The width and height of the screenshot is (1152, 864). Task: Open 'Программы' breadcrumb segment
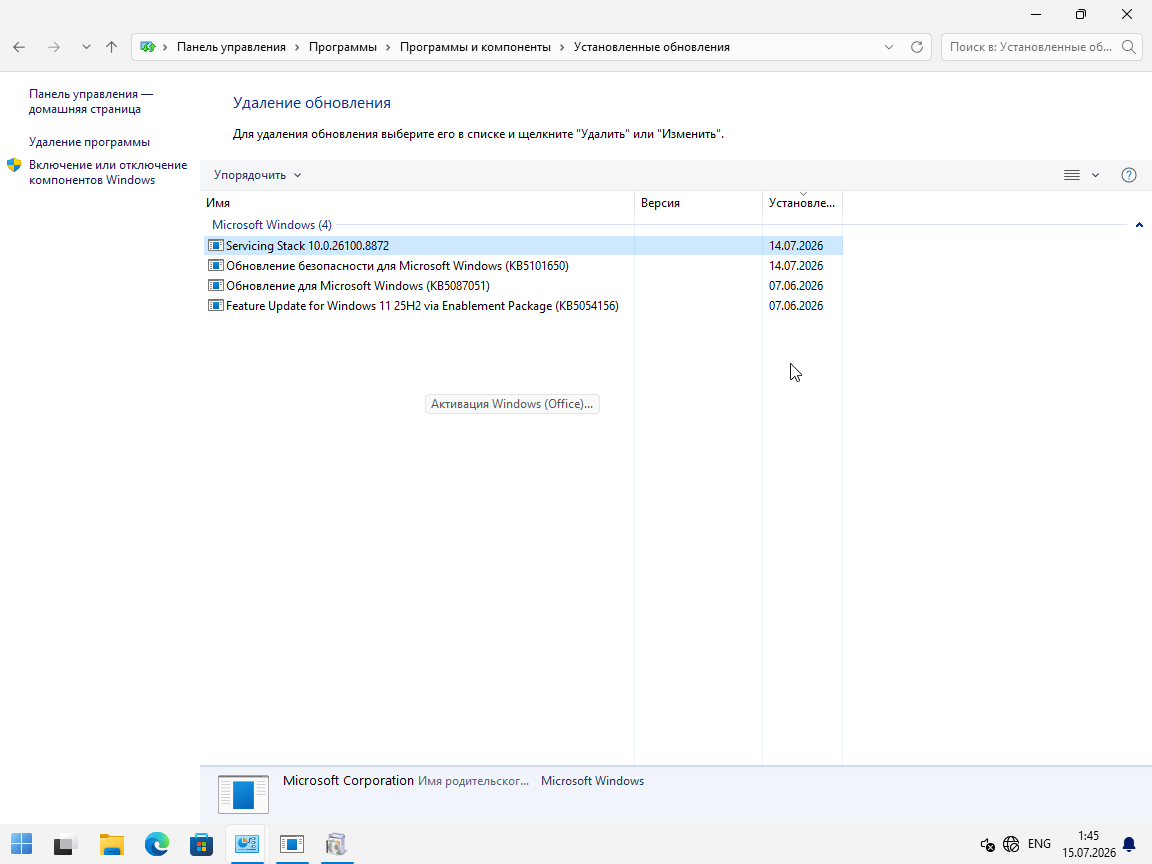point(342,47)
